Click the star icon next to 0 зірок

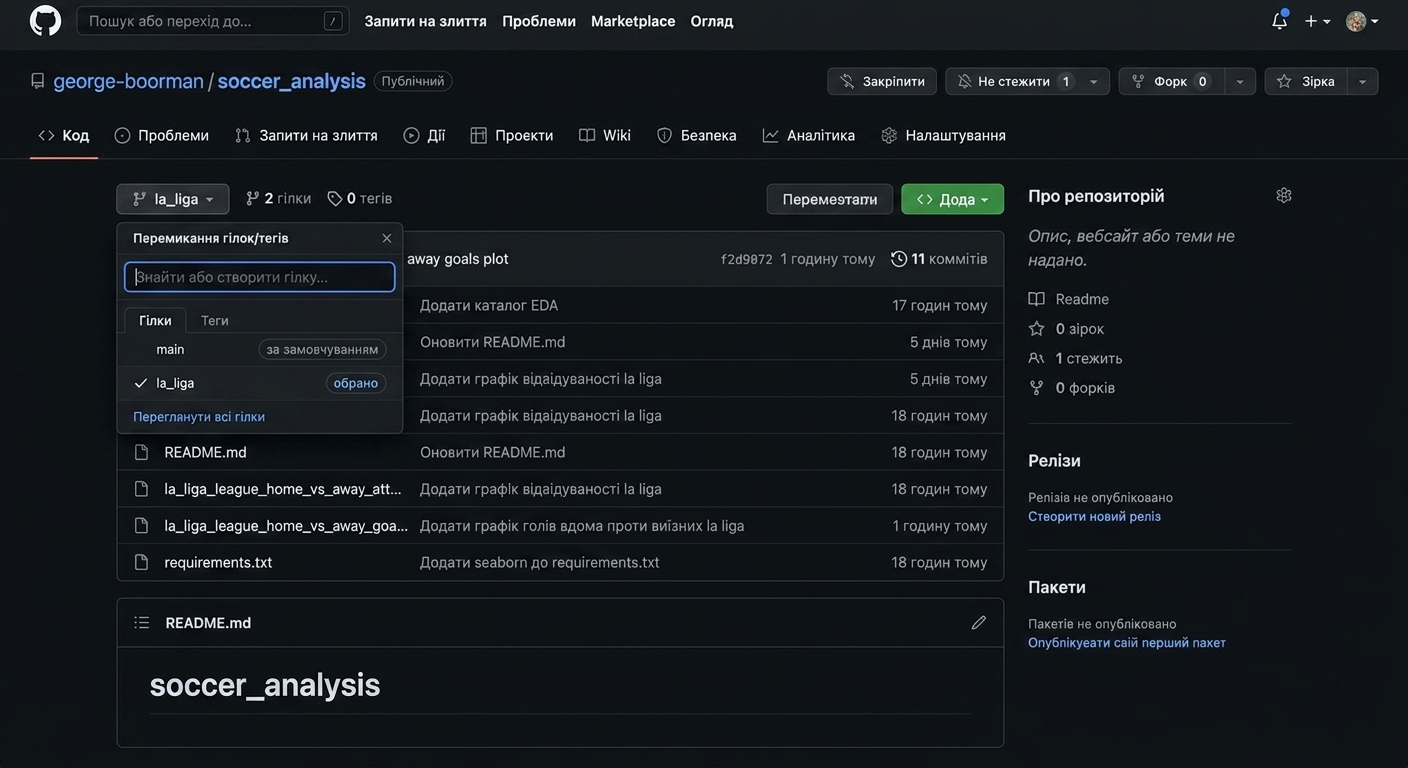1037,329
